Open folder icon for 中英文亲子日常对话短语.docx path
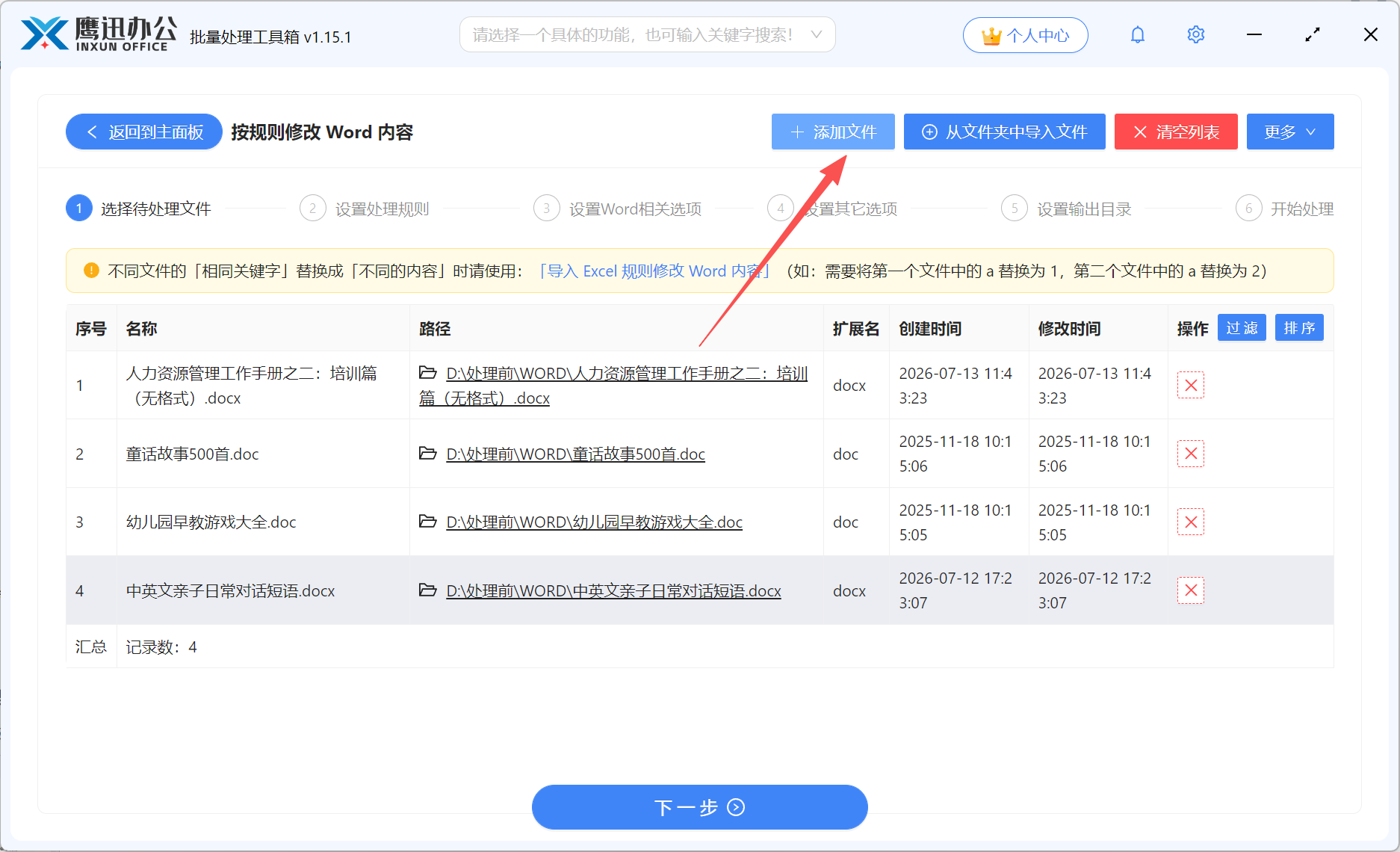This screenshot has height=852, width=1400. [x=428, y=590]
